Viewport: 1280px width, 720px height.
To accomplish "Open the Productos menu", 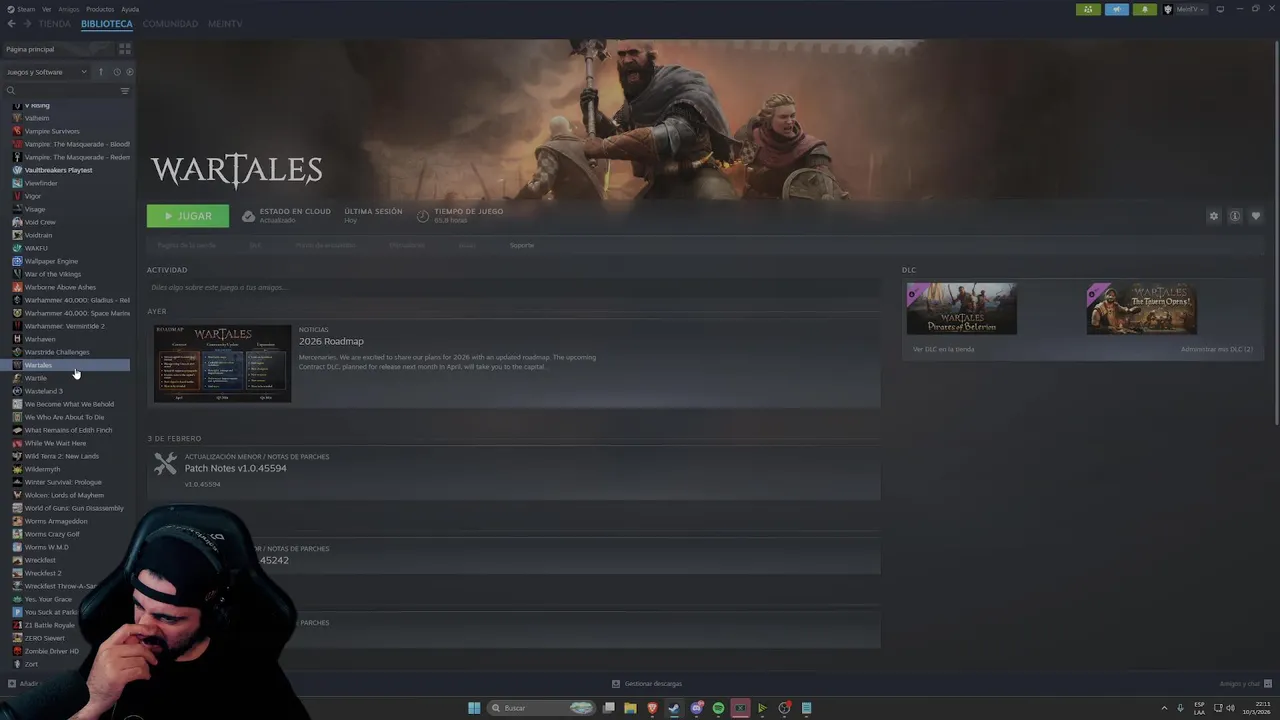I will coord(100,9).
